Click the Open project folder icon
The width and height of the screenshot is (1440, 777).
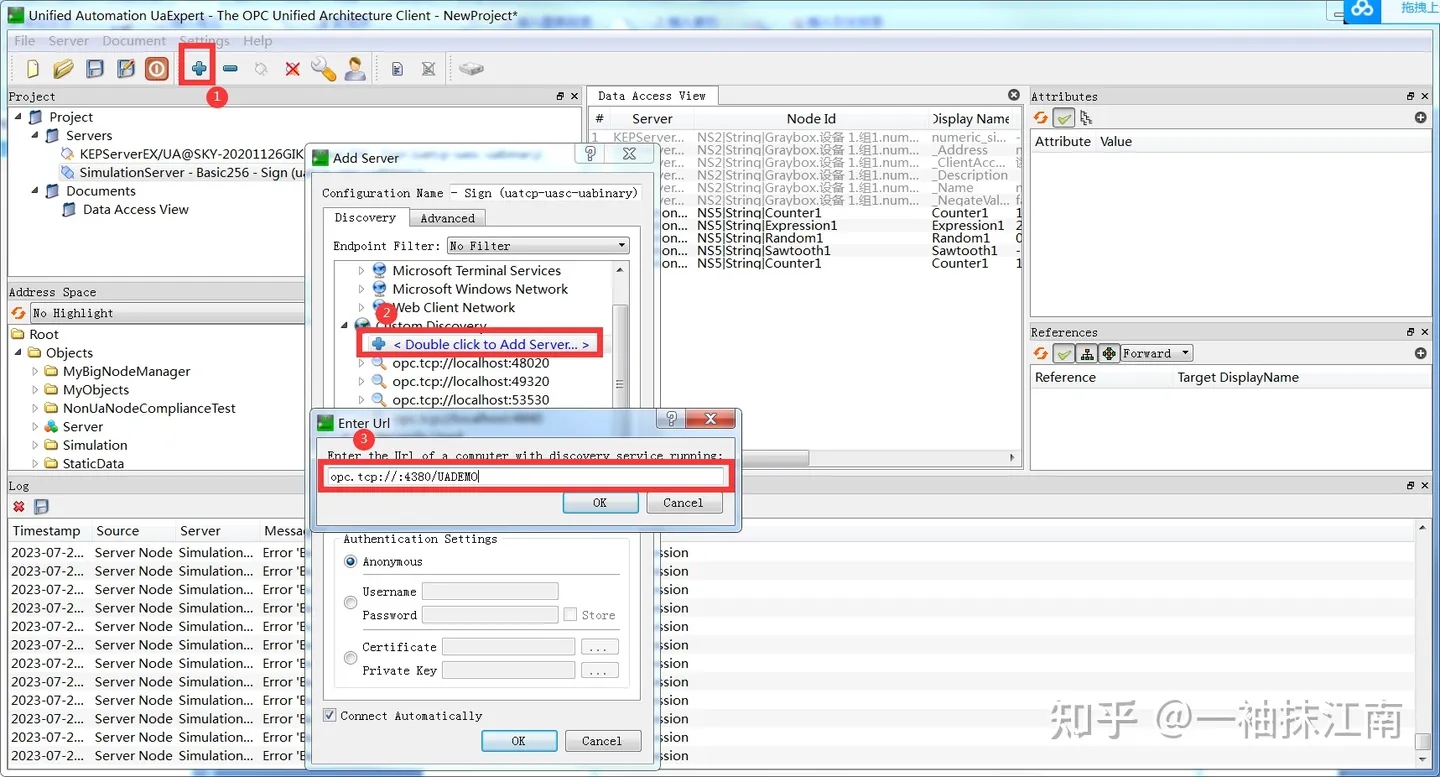(64, 69)
